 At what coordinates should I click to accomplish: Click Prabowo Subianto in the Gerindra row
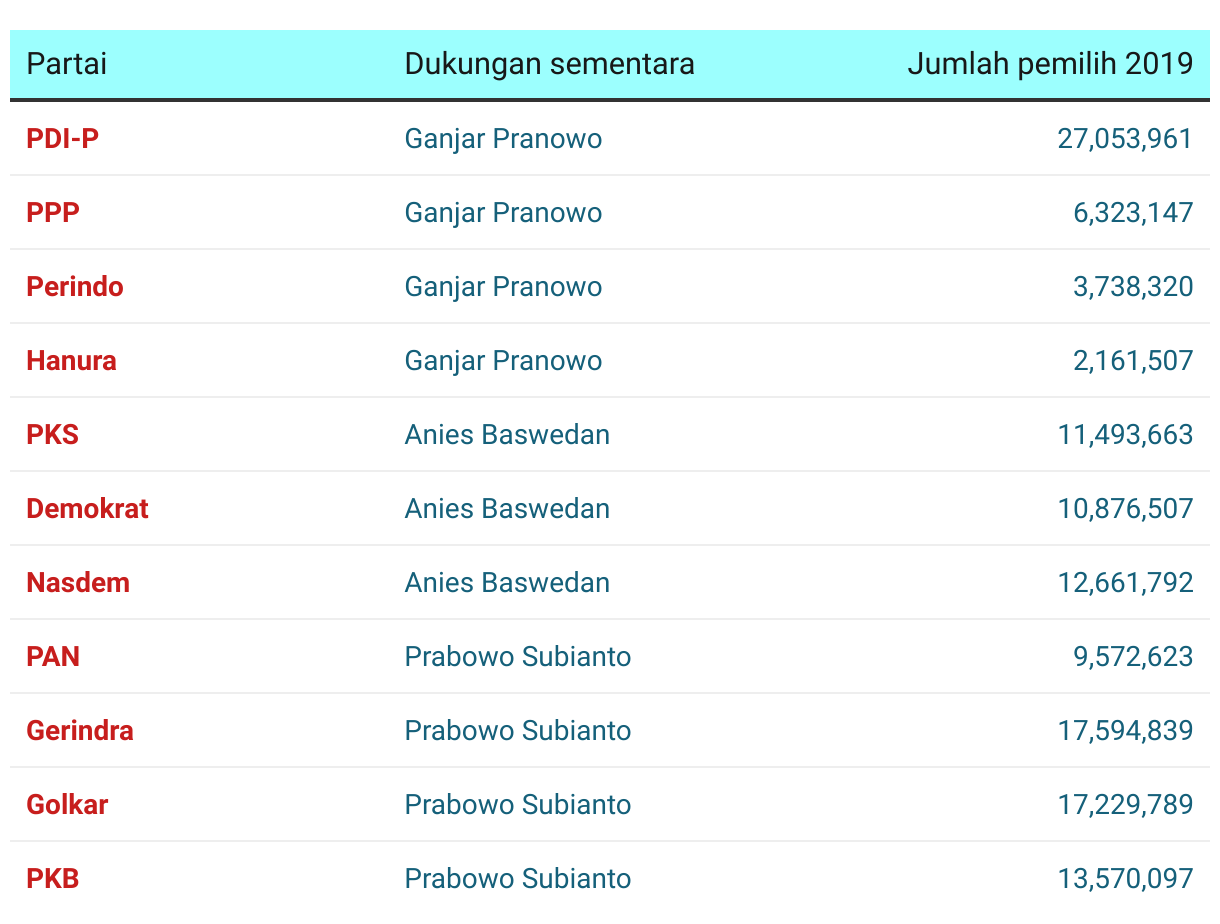pyautogui.click(x=518, y=730)
